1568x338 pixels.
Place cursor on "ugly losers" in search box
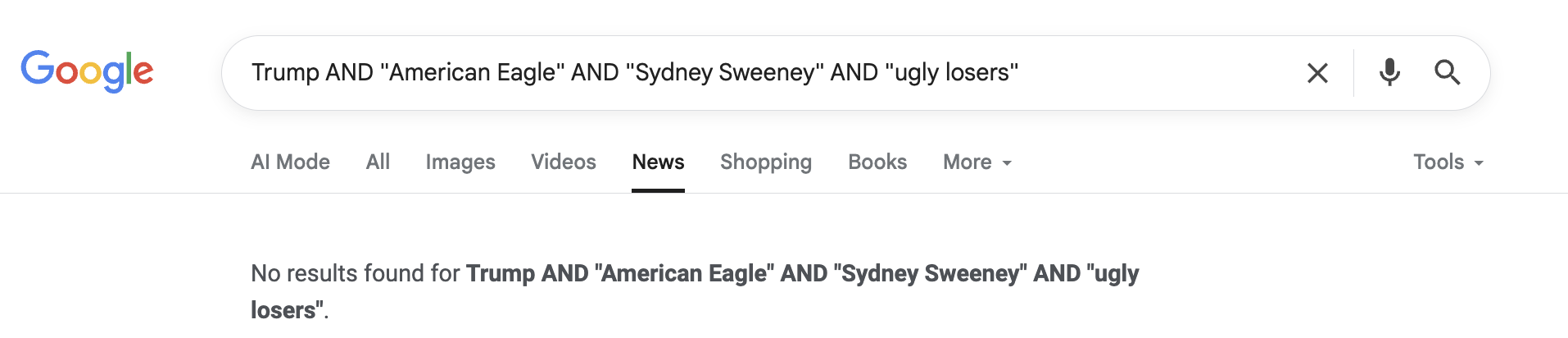point(952,72)
